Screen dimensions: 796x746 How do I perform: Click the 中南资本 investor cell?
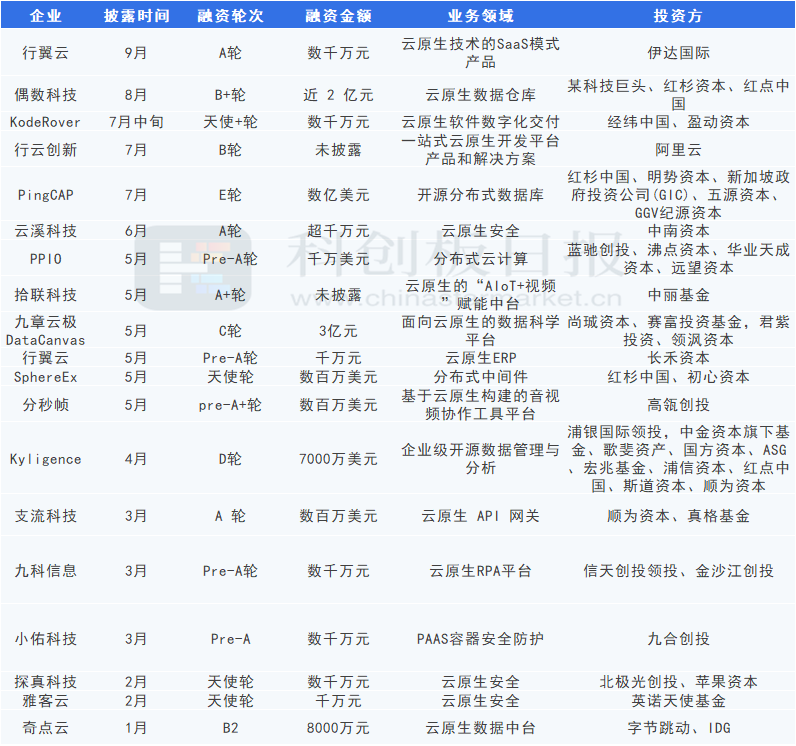(x=678, y=231)
